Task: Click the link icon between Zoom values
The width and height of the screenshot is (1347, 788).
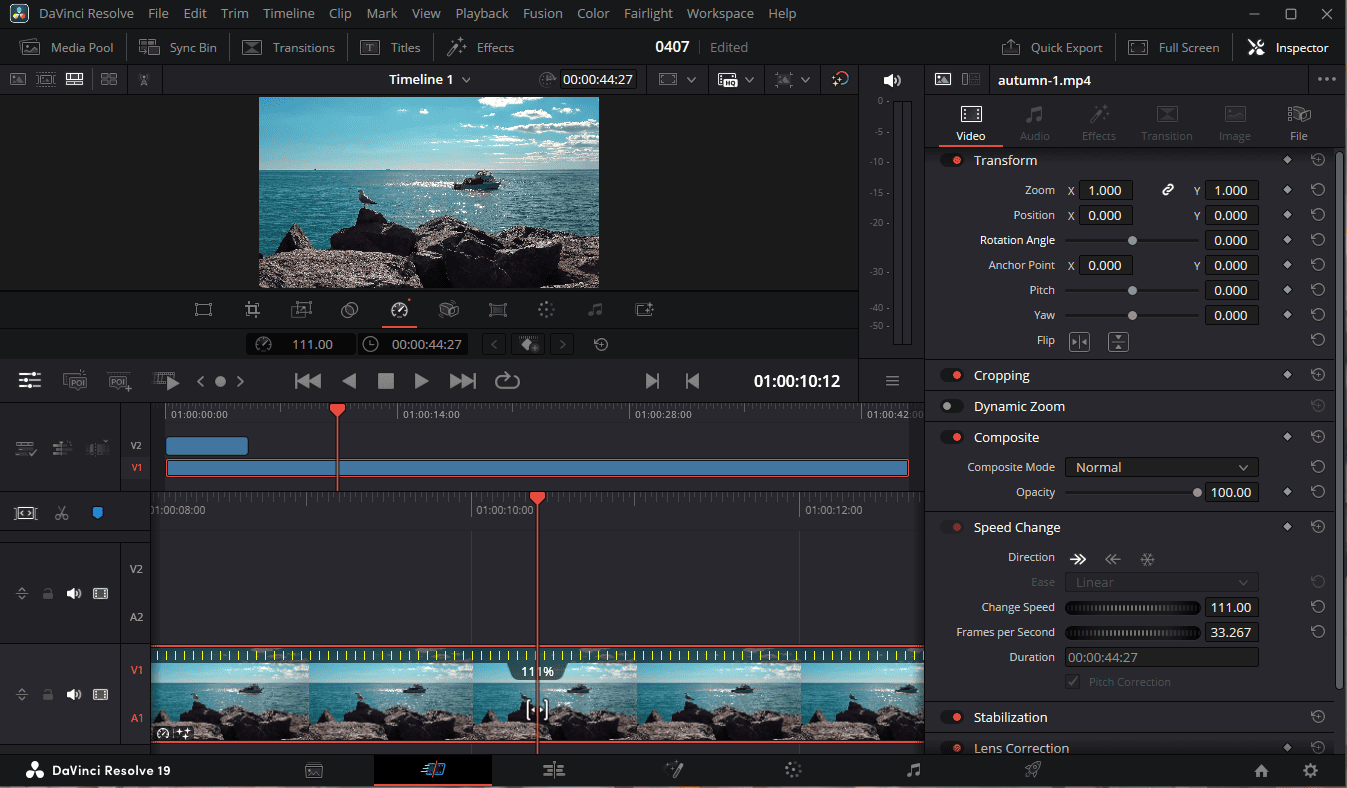Action: click(1167, 190)
